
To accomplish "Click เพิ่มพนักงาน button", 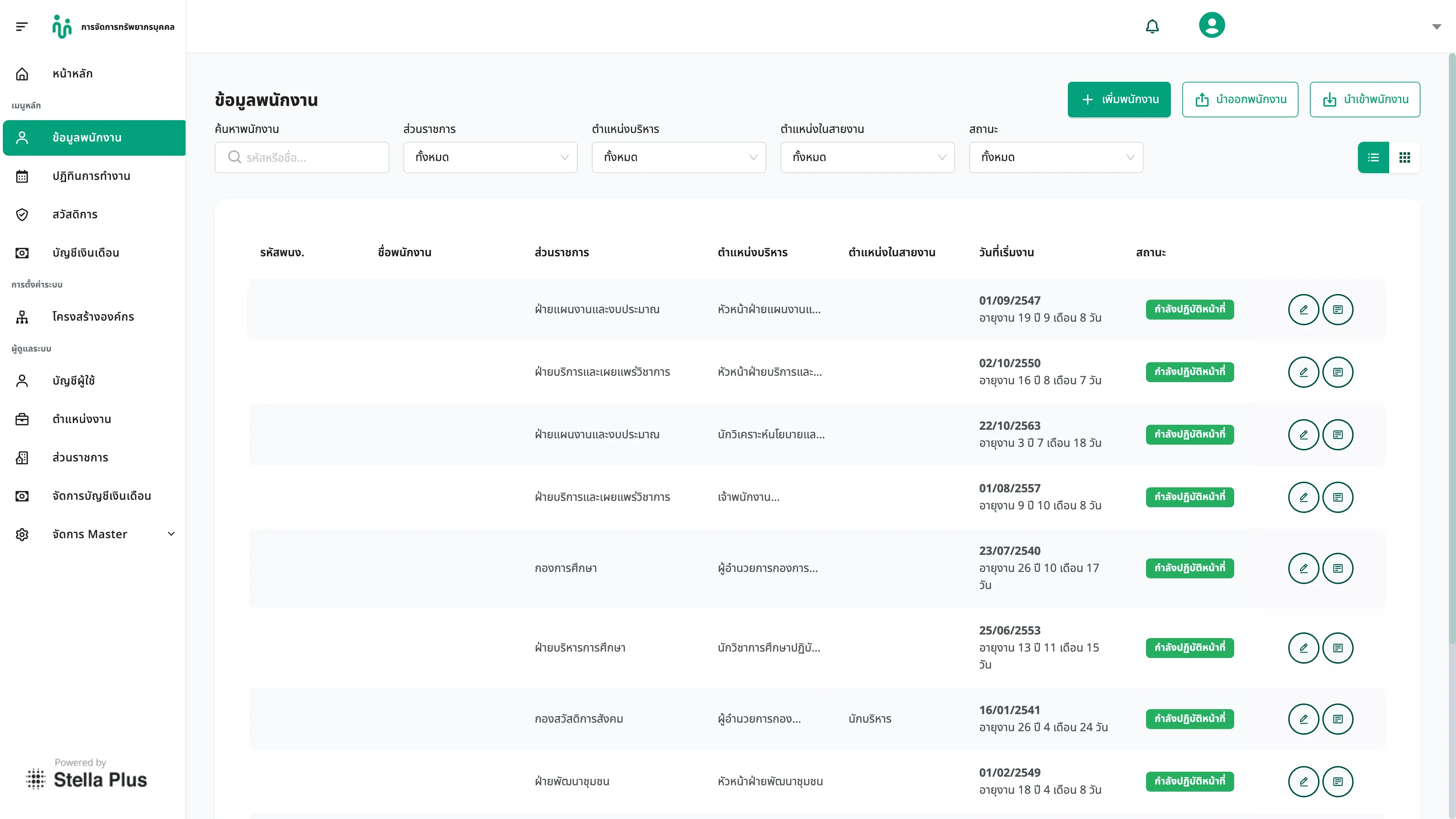I will [1119, 100].
